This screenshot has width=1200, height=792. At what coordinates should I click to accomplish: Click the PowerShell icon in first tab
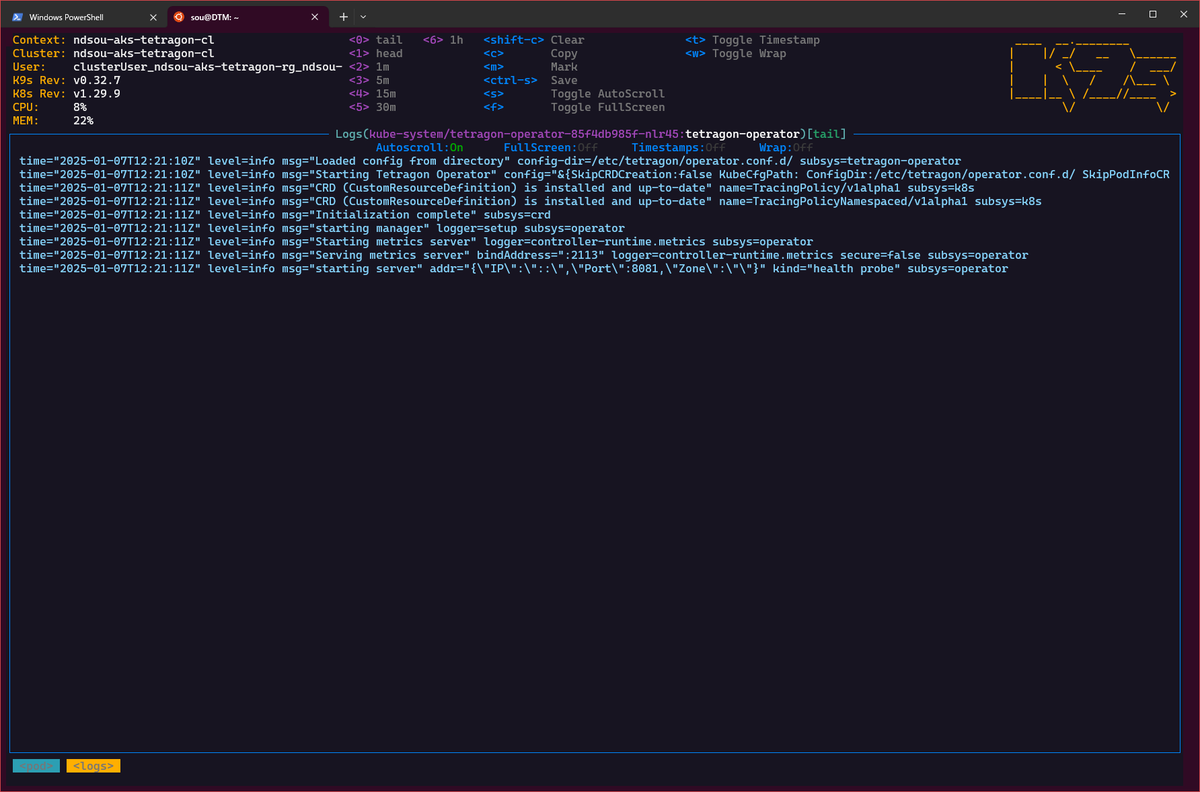pos(19,17)
